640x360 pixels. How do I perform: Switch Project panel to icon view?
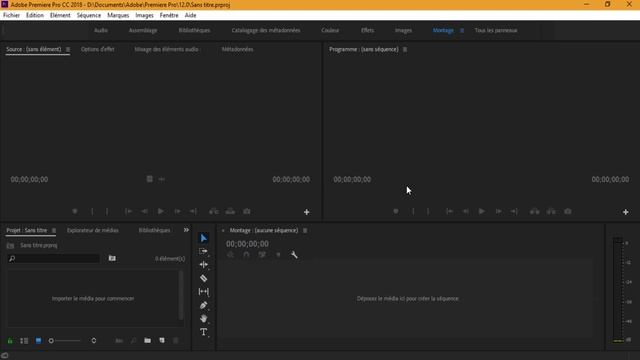point(38,340)
